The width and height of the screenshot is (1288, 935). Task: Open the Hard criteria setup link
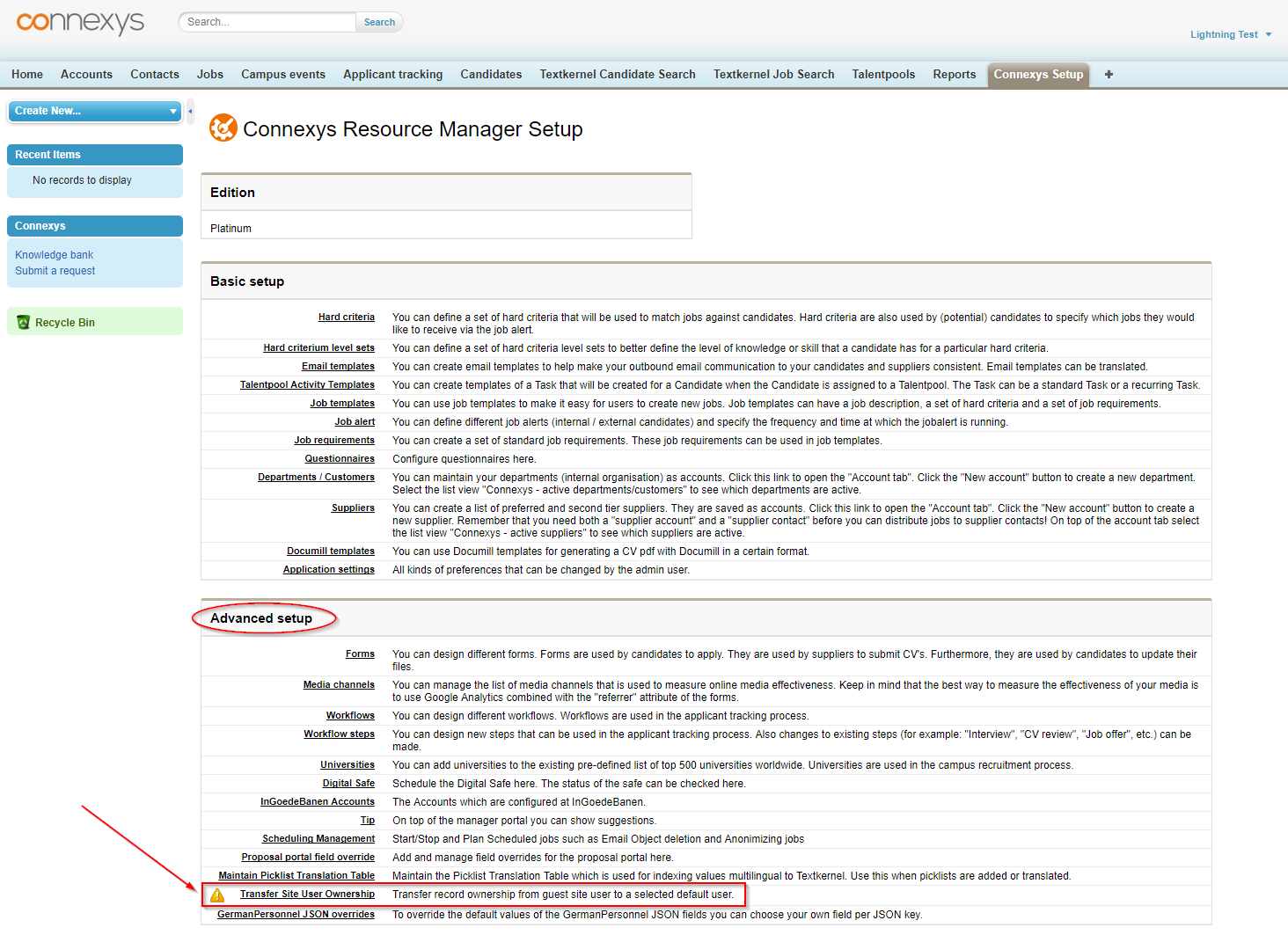coord(347,318)
